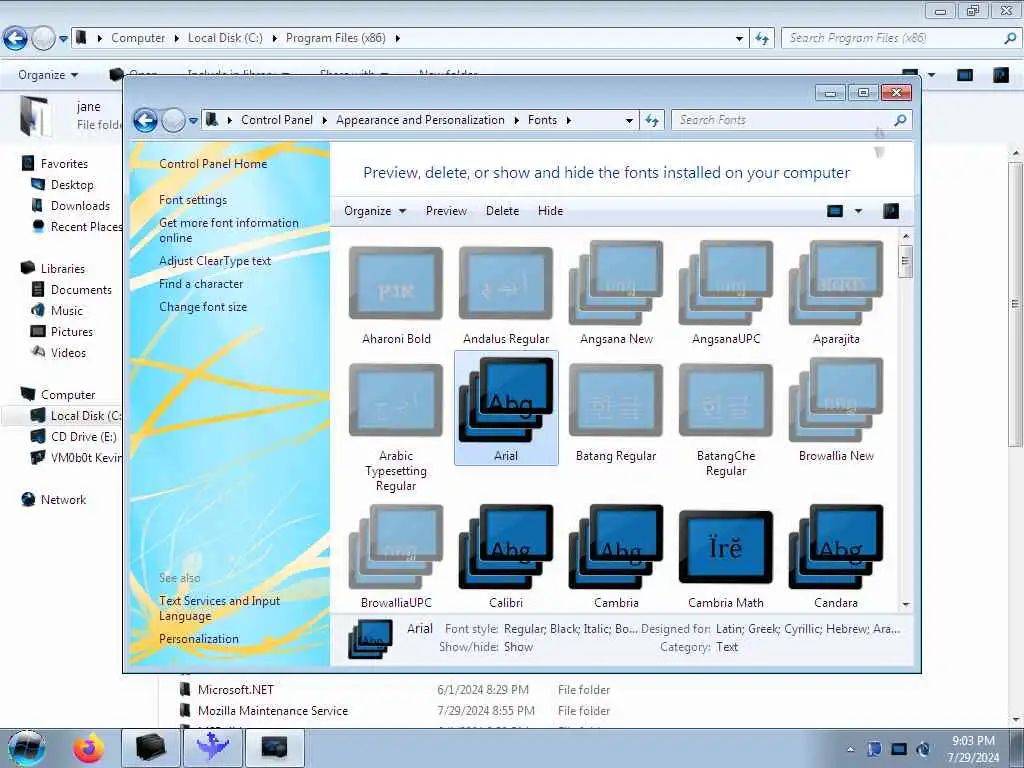The height and width of the screenshot is (768, 1024).
Task: Select the BatangChe Regular font icon
Action: tap(726, 400)
